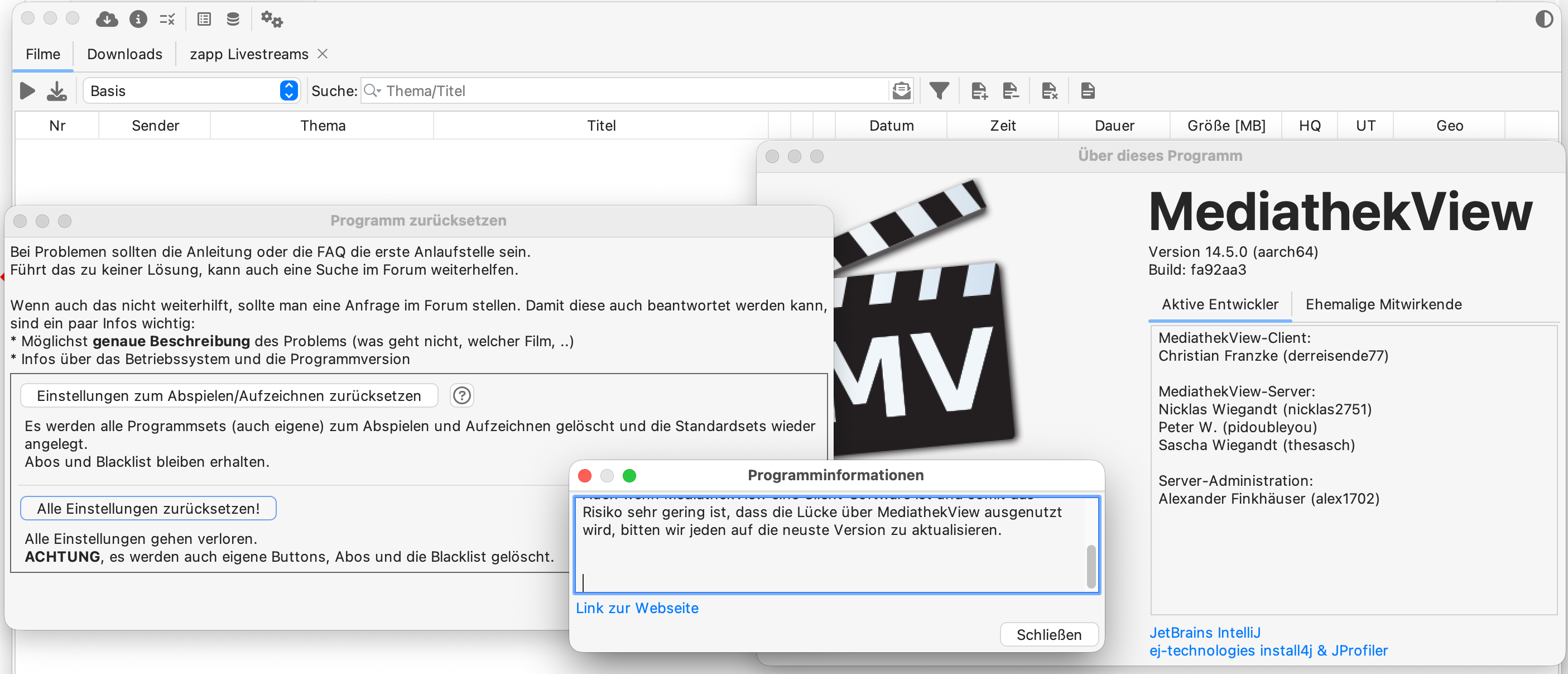Sort by the Titel column header
The width and height of the screenshot is (1568, 674).
click(602, 126)
